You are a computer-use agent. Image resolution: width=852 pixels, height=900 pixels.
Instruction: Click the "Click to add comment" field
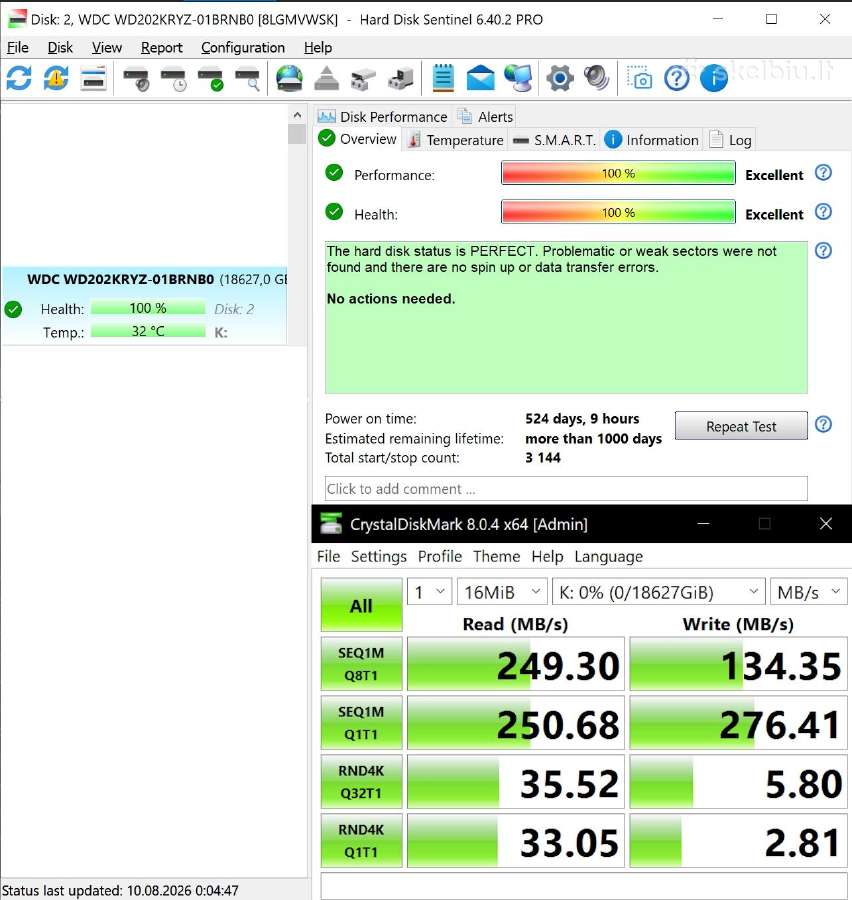(x=566, y=488)
